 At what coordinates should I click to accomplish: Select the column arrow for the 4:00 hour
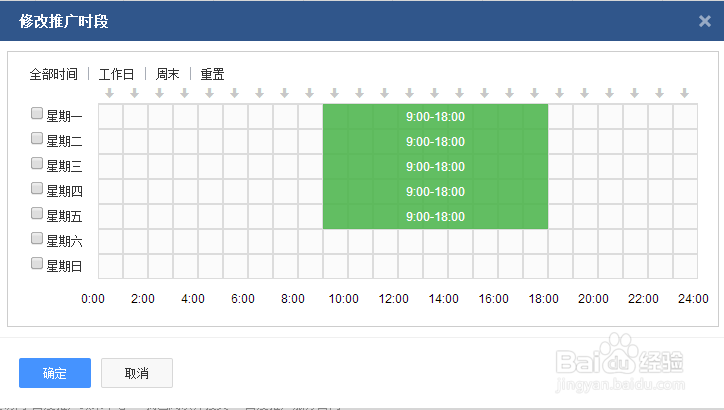click(210, 93)
